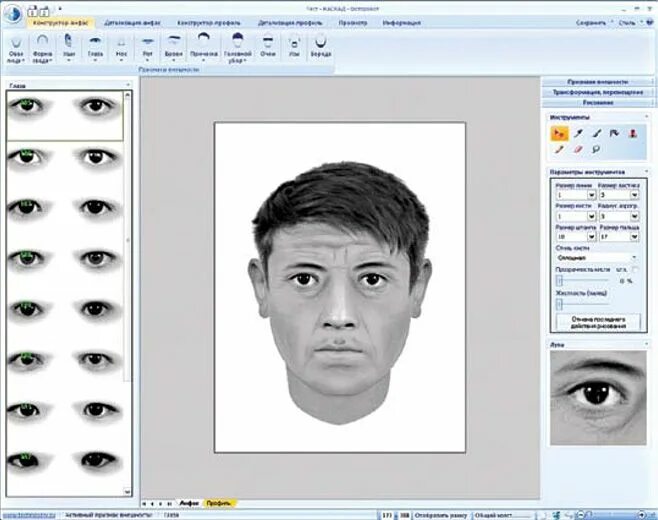Open brush size dropdown
This screenshot has width=658, height=520.
591,216
